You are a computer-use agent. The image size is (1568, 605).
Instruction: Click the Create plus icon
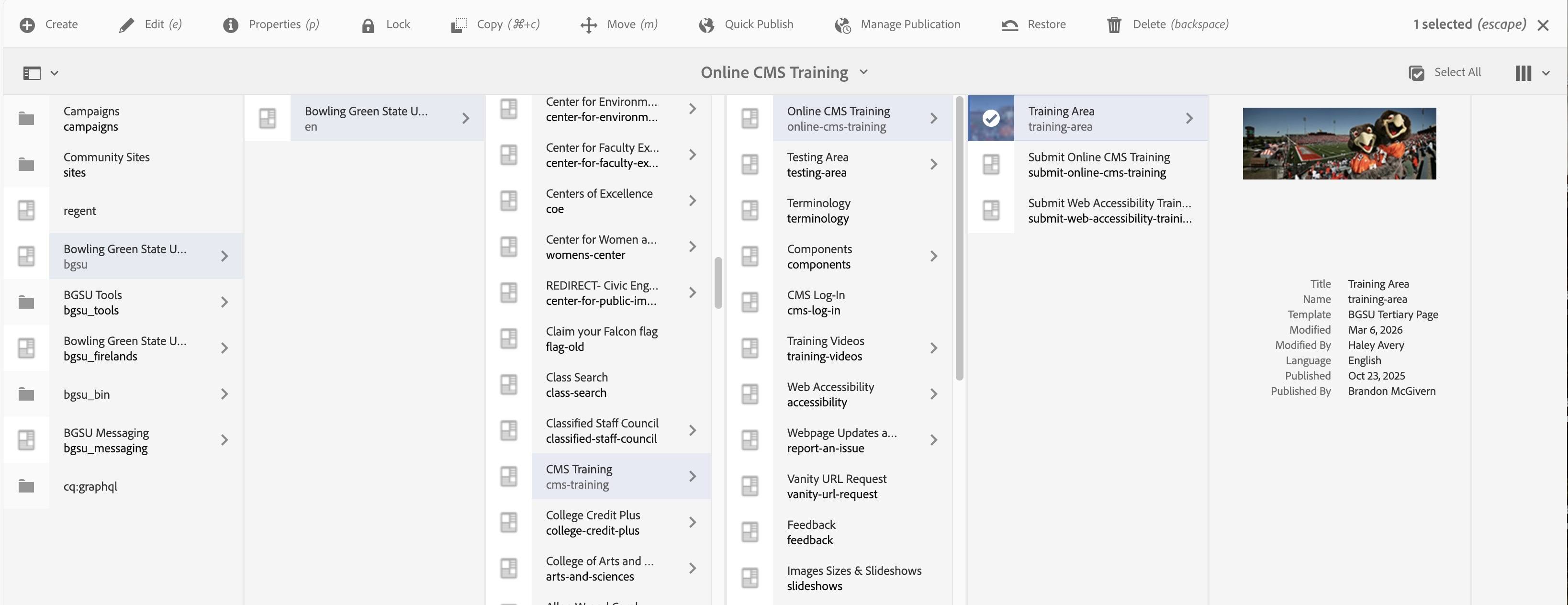pyautogui.click(x=27, y=25)
